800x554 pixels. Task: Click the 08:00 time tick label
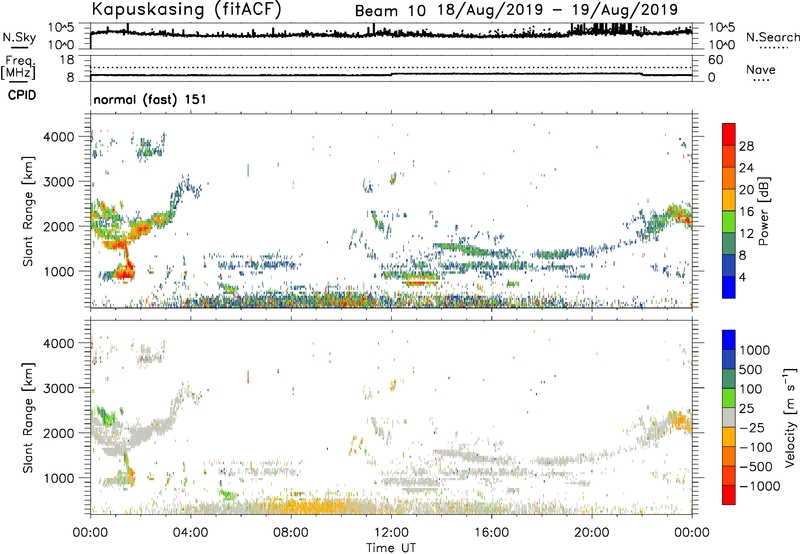point(291,533)
